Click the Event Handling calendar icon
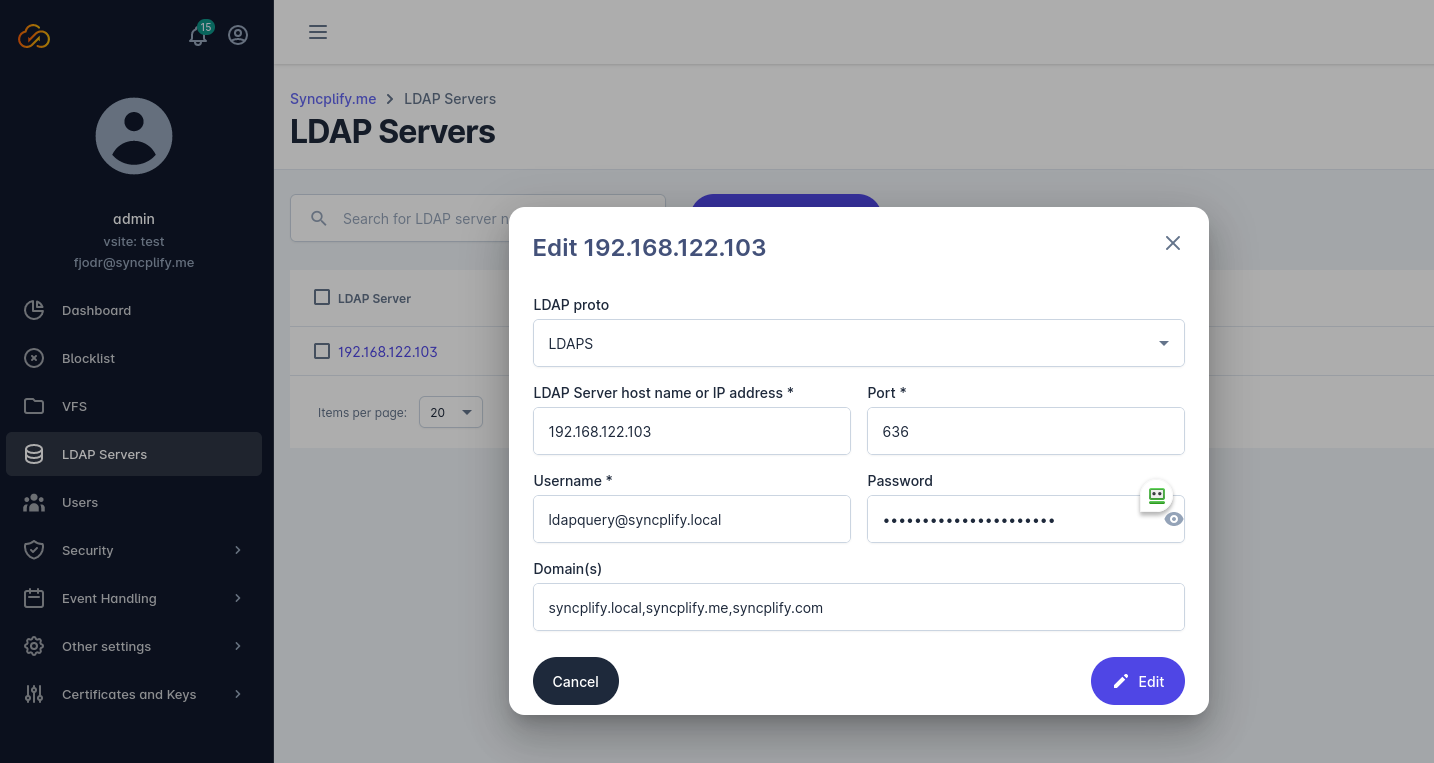Screen dimensions: 1434x763 click(x=34, y=598)
